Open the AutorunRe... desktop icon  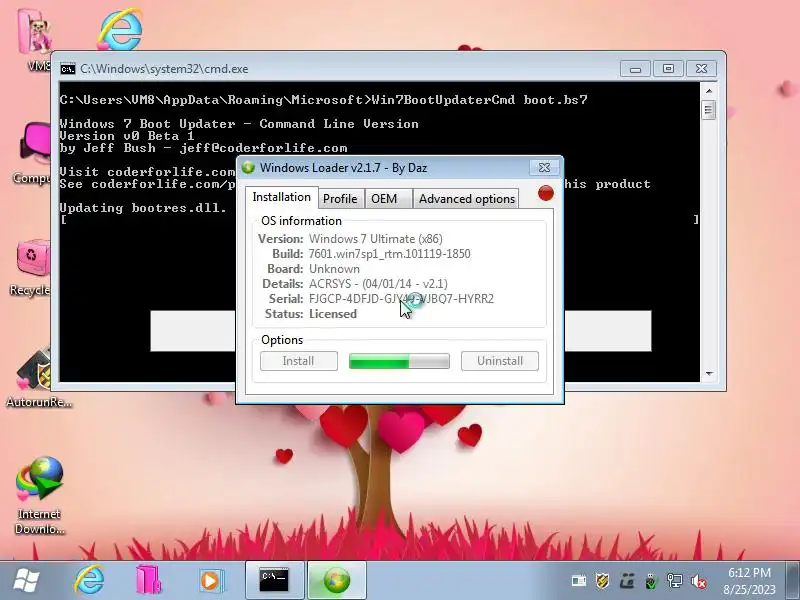click(x=38, y=379)
